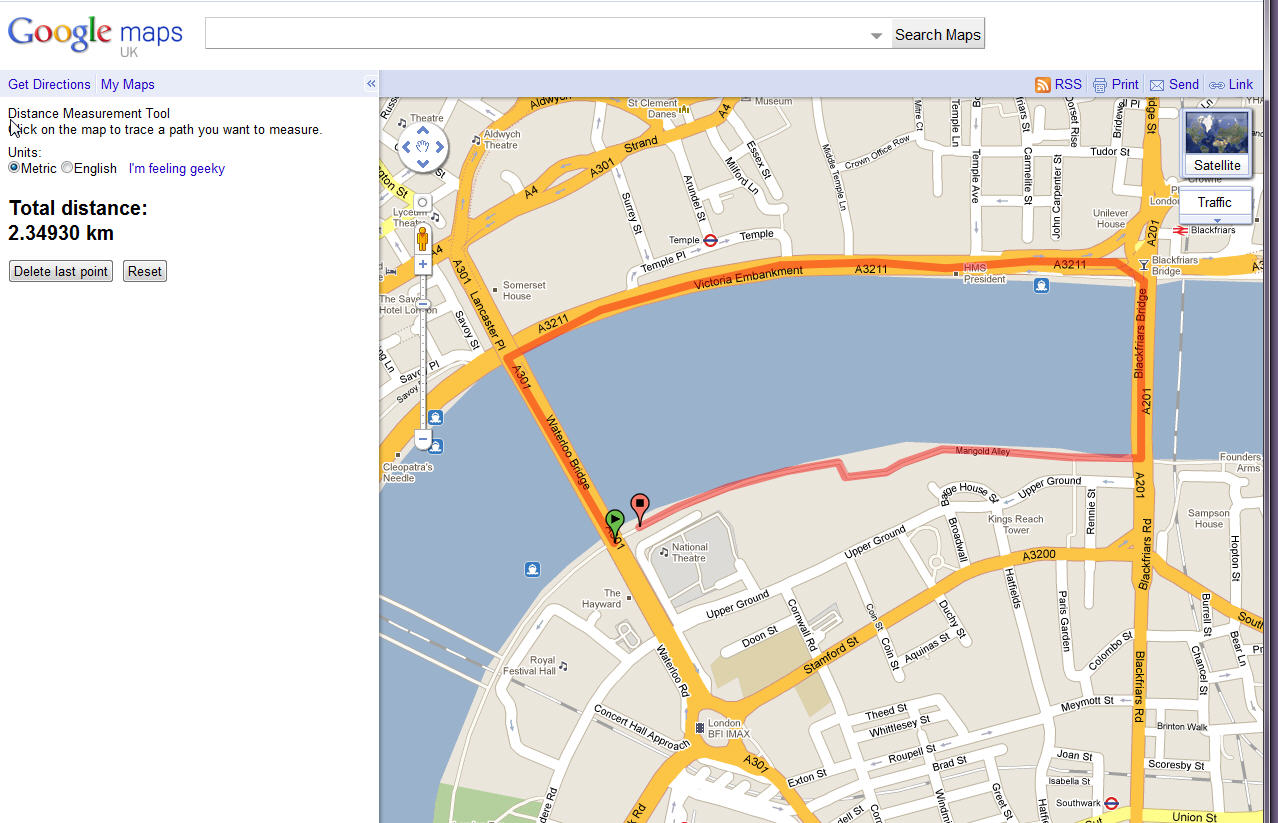Click the Mangold Alley label
The image size is (1278, 823).
[981, 451]
